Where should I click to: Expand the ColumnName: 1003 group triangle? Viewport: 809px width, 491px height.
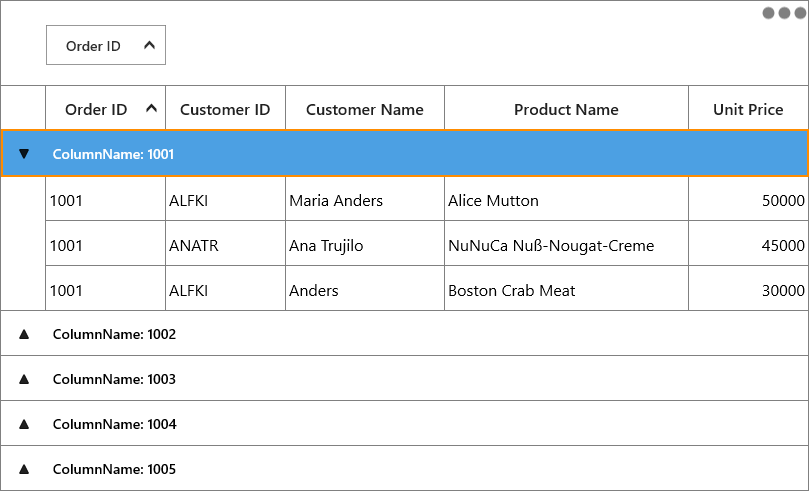click(24, 379)
